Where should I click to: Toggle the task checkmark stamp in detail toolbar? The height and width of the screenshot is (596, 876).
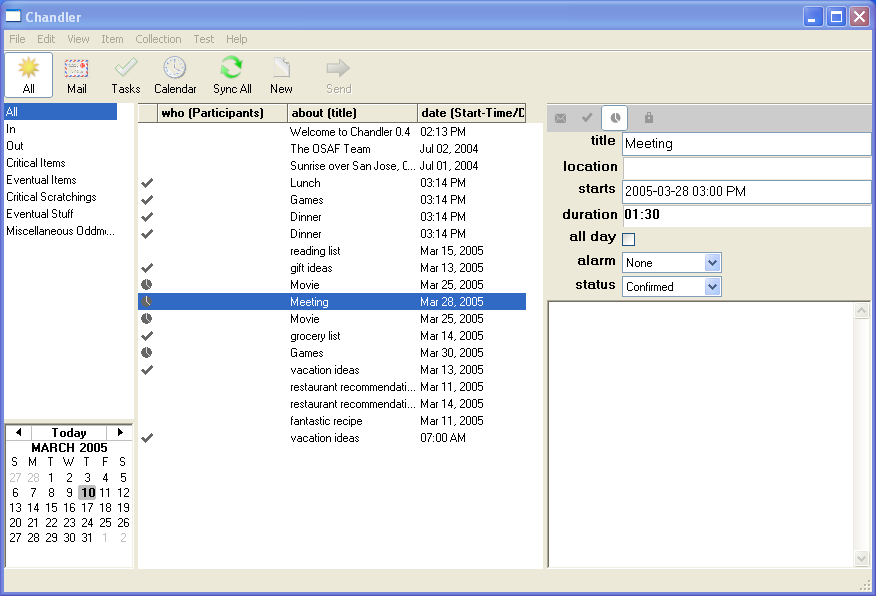(x=588, y=118)
